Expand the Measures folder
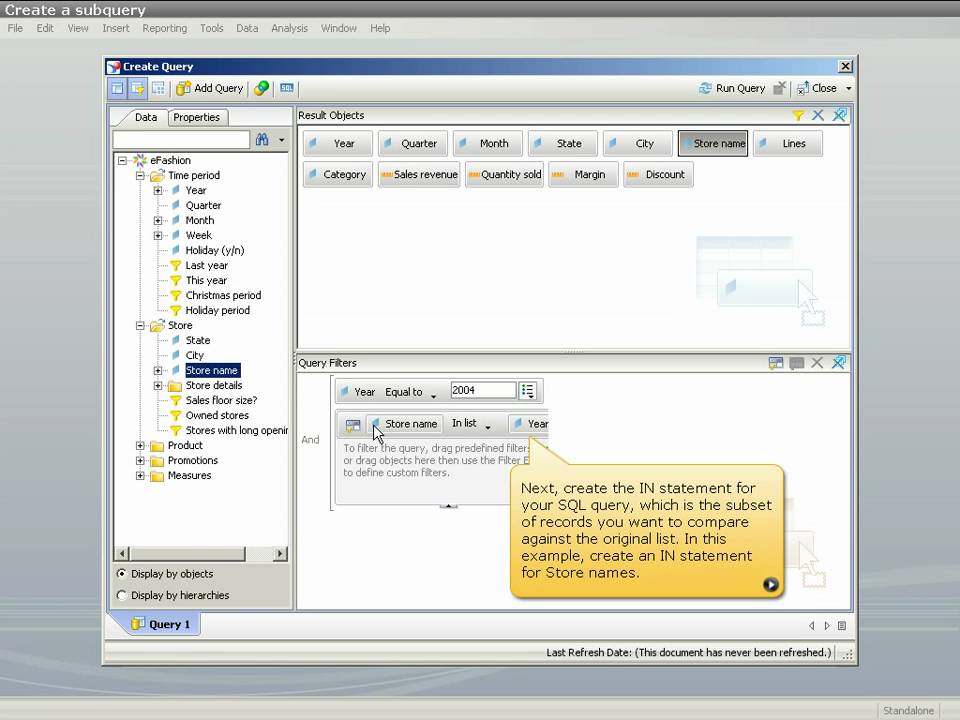The height and width of the screenshot is (720, 960). [x=140, y=475]
